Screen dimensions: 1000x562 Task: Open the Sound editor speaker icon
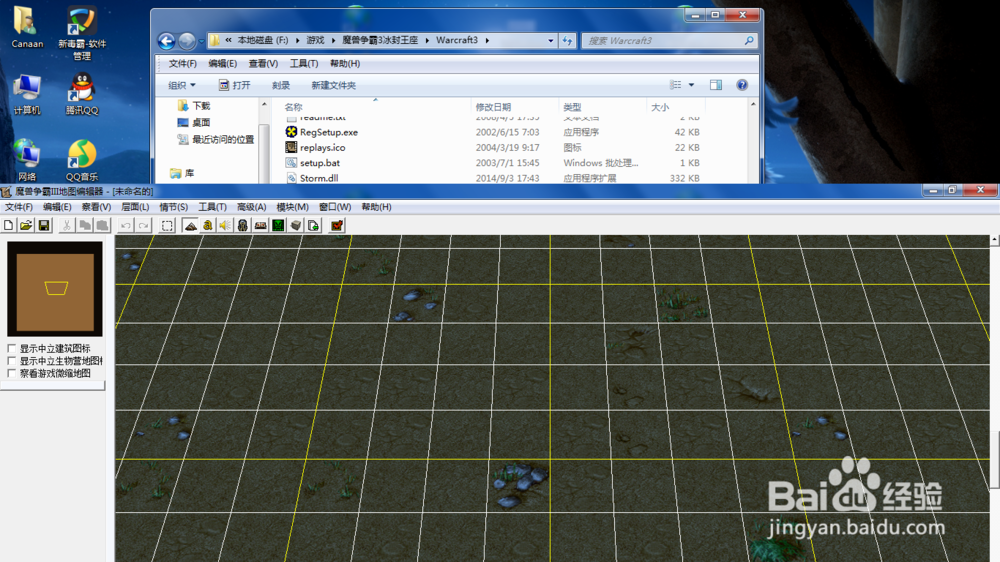pyautogui.click(x=225, y=225)
